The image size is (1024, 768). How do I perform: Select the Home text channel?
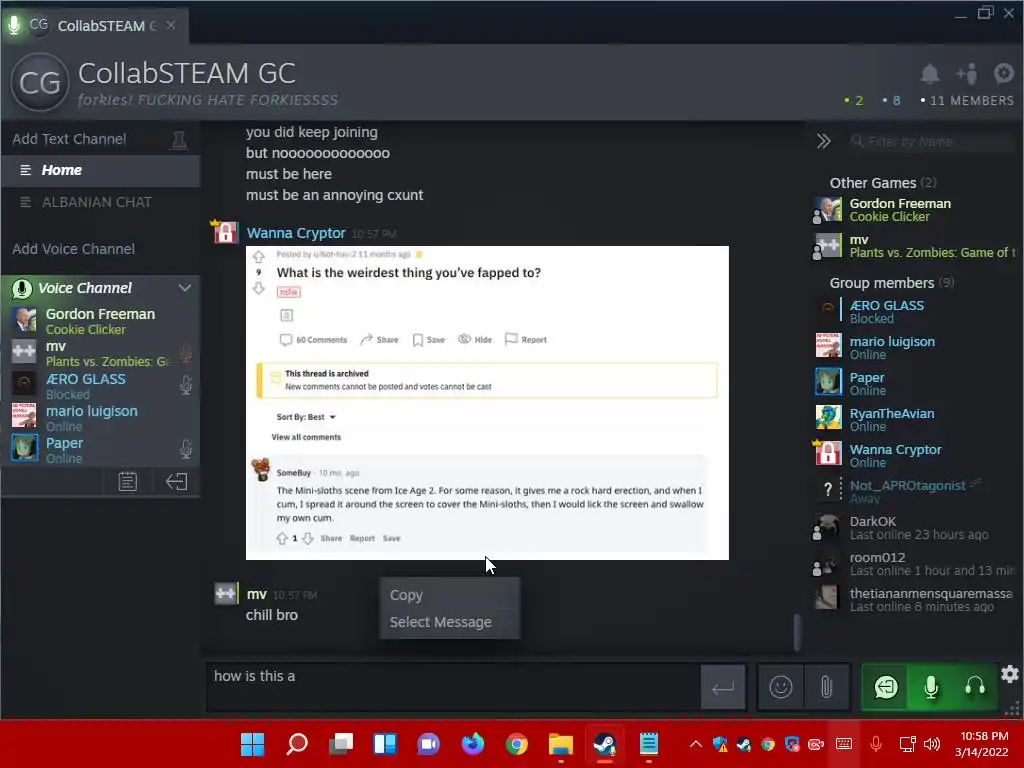[101, 170]
